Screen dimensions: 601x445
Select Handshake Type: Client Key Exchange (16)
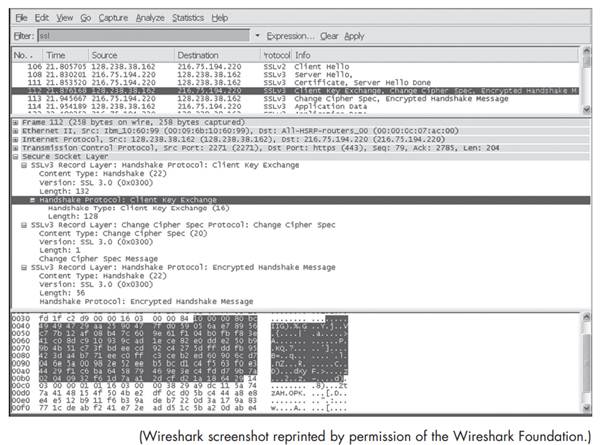pyautogui.click(x=139, y=208)
